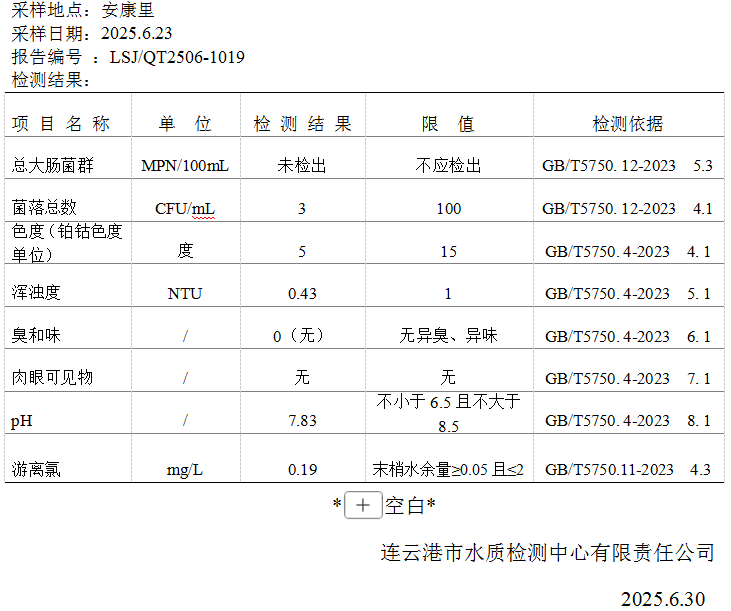
Task: Select the 检测结果 column header
Action: tap(302, 124)
